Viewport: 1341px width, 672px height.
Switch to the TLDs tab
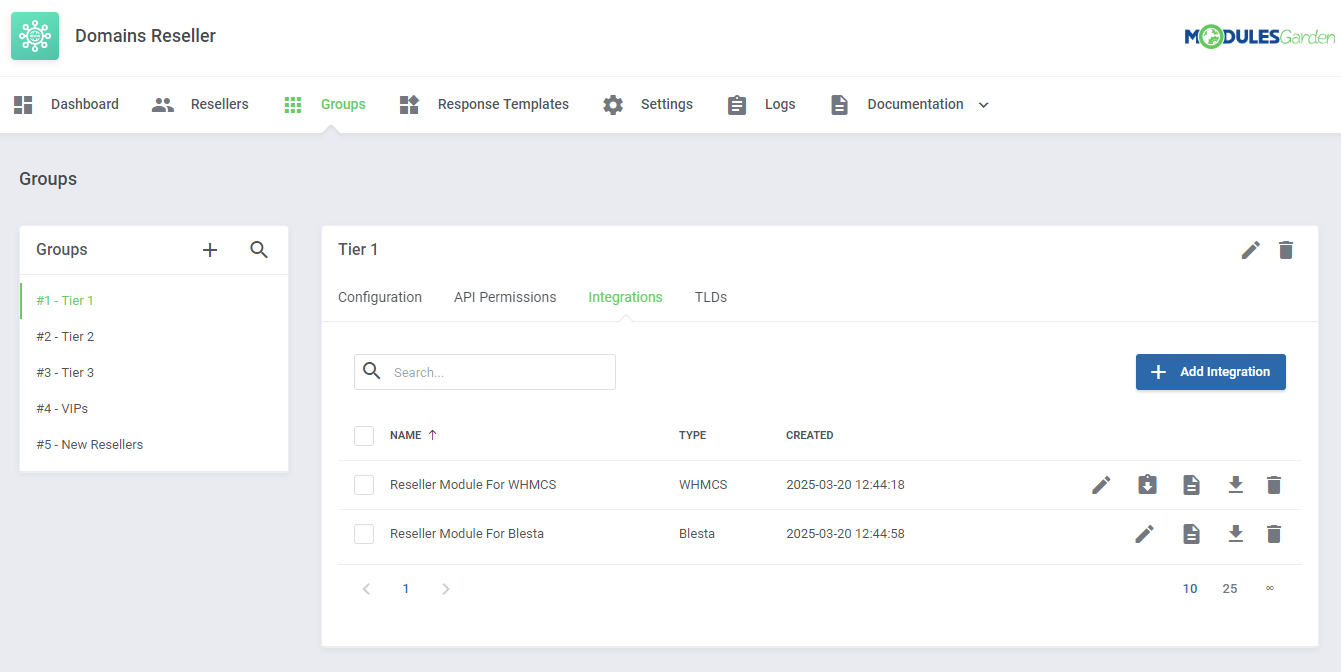(711, 297)
